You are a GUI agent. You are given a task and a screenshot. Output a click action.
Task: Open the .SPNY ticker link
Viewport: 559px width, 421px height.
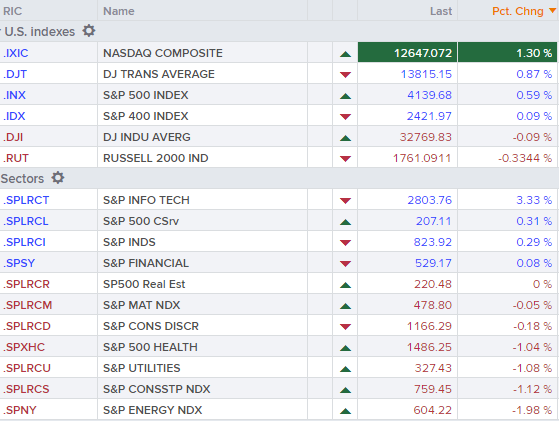tap(20, 411)
